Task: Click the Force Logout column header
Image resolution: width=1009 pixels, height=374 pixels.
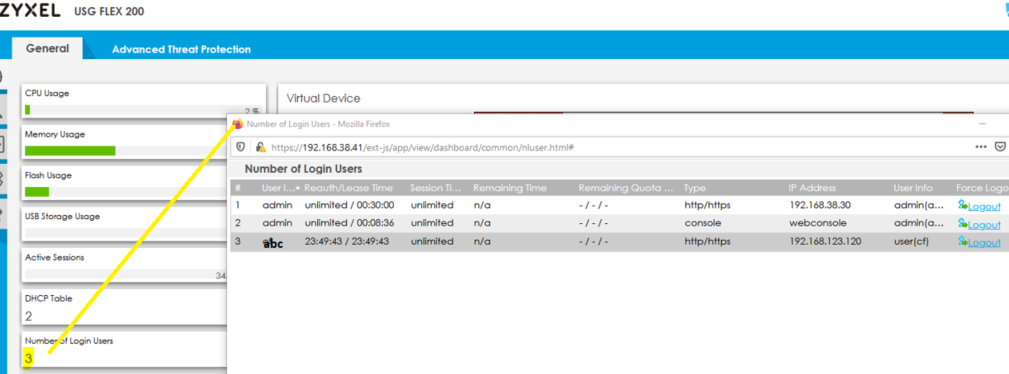Action: (981, 188)
